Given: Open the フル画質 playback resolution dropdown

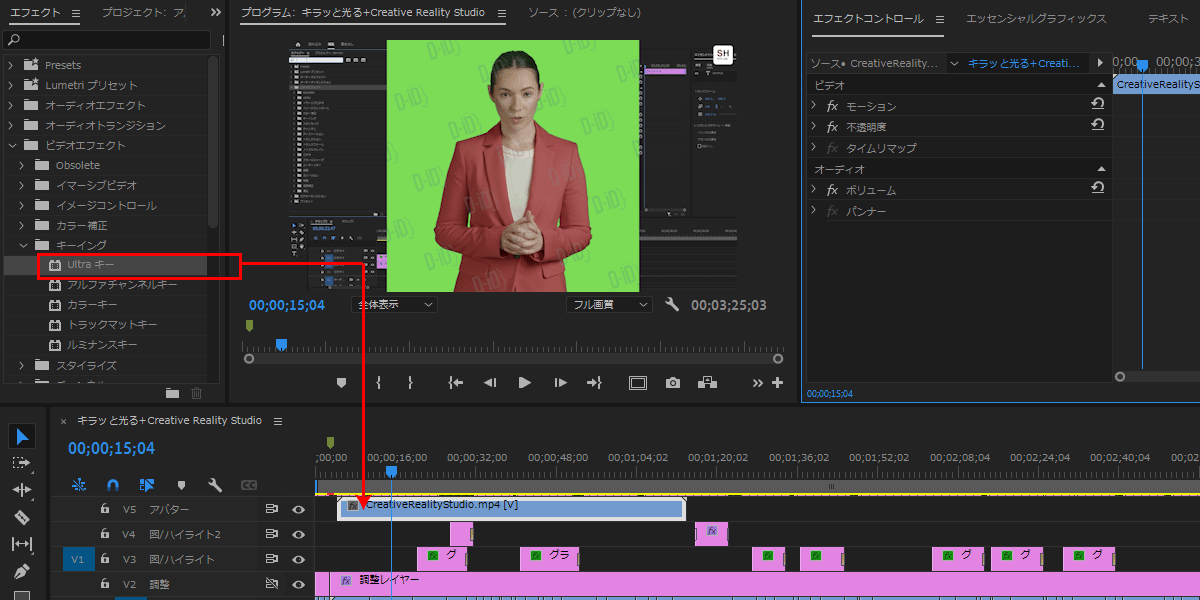Looking at the screenshot, I should point(609,305).
